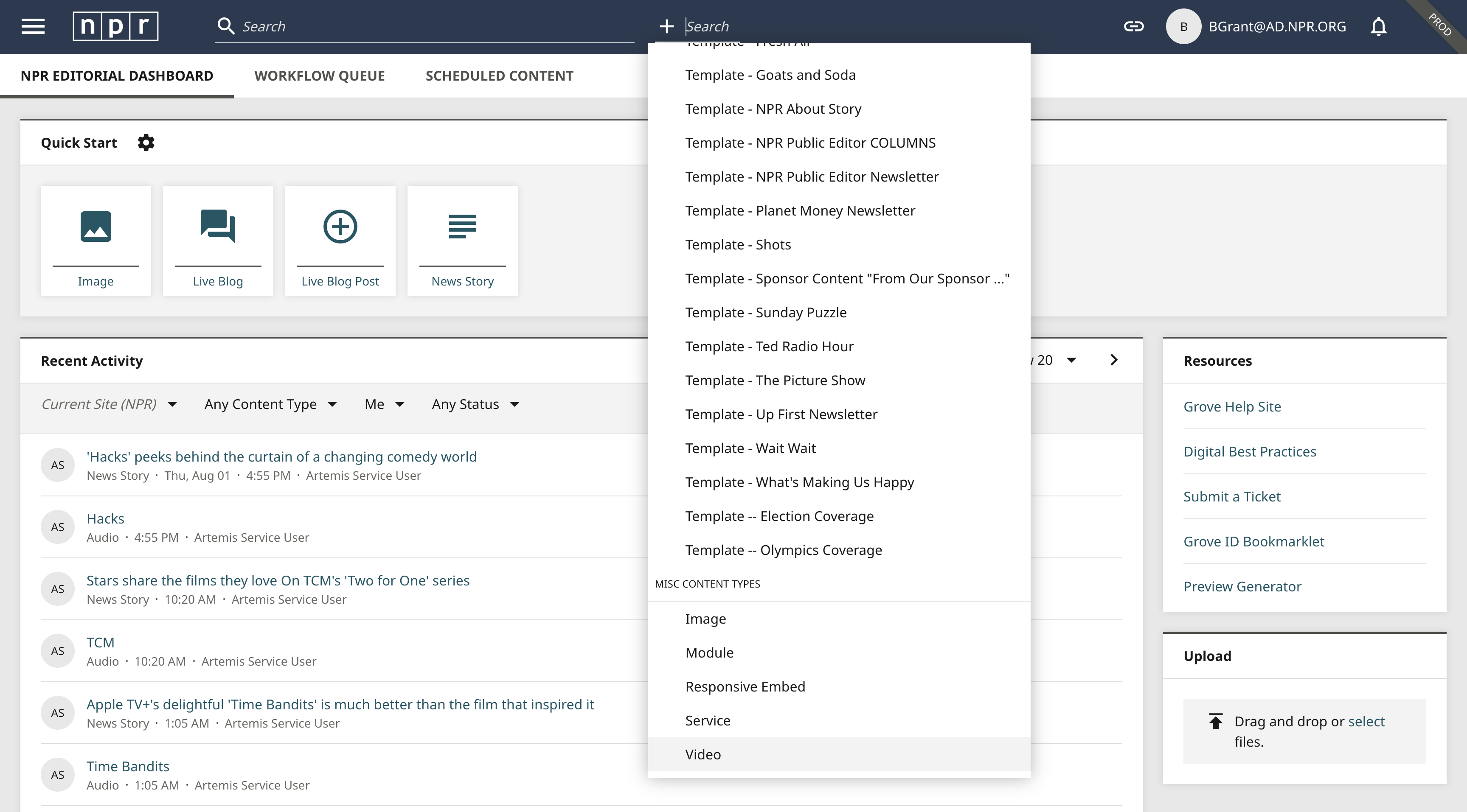Go to next page of Recent Activity
Screen dimensions: 1467x812
pyautogui.click(x=1114, y=360)
